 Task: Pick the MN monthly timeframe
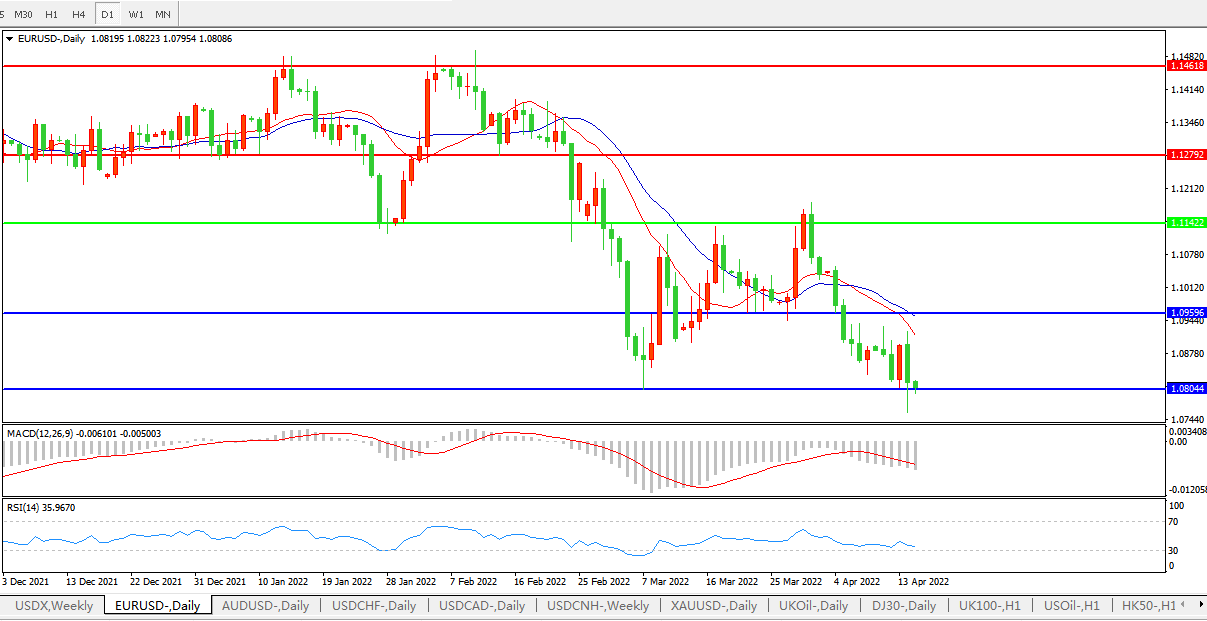(162, 14)
